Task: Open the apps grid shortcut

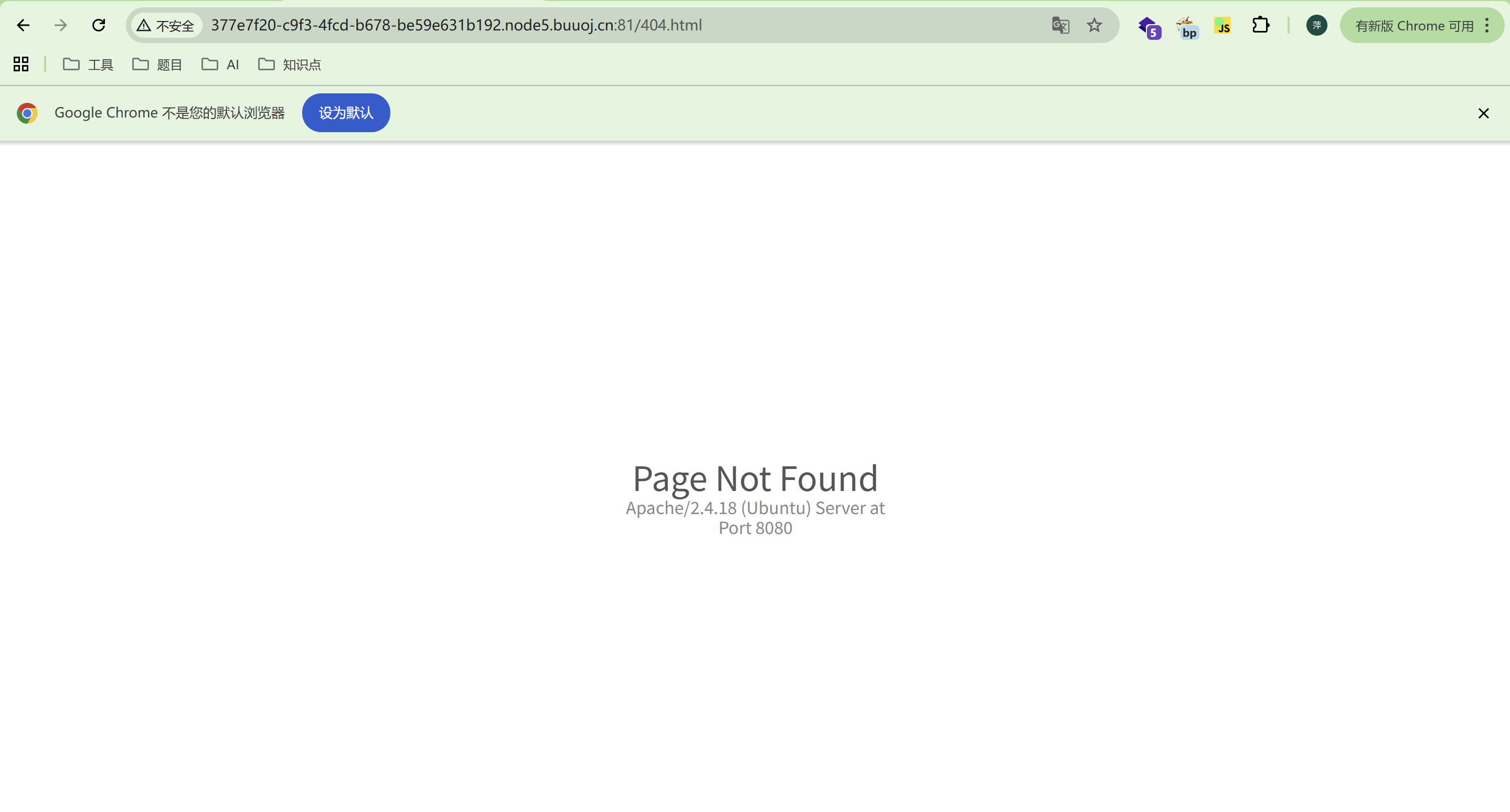Action: [x=21, y=64]
